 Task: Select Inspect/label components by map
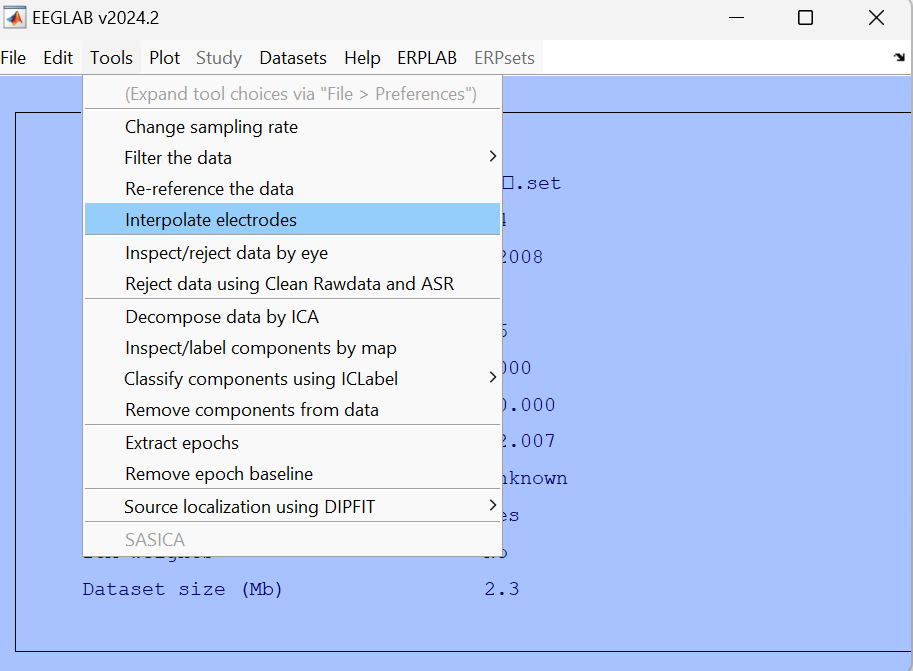coord(292,348)
